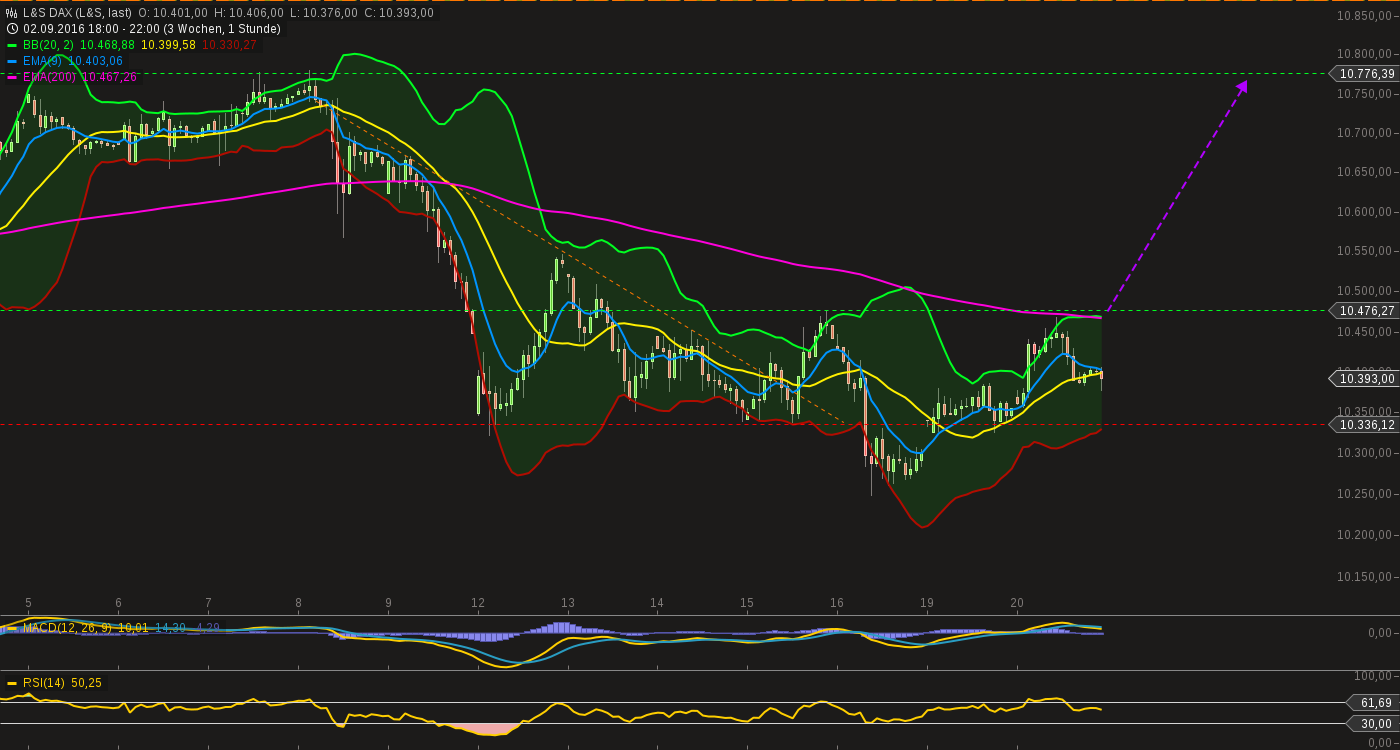Click the 10.300,00 price axis label
Viewport: 1400px width, 750px height.
1366,453
